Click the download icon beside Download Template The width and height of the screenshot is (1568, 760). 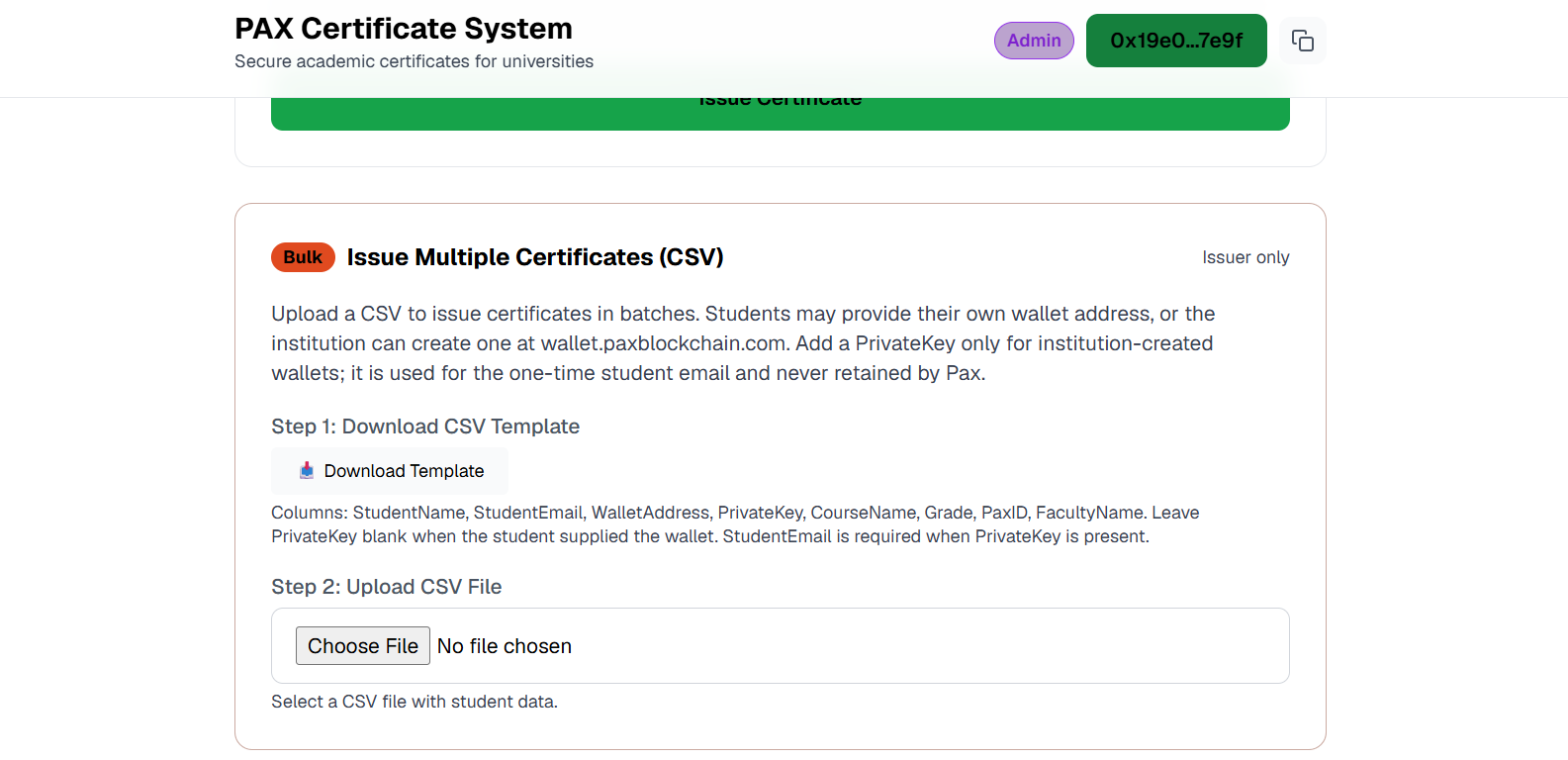[x=307, y=471]
